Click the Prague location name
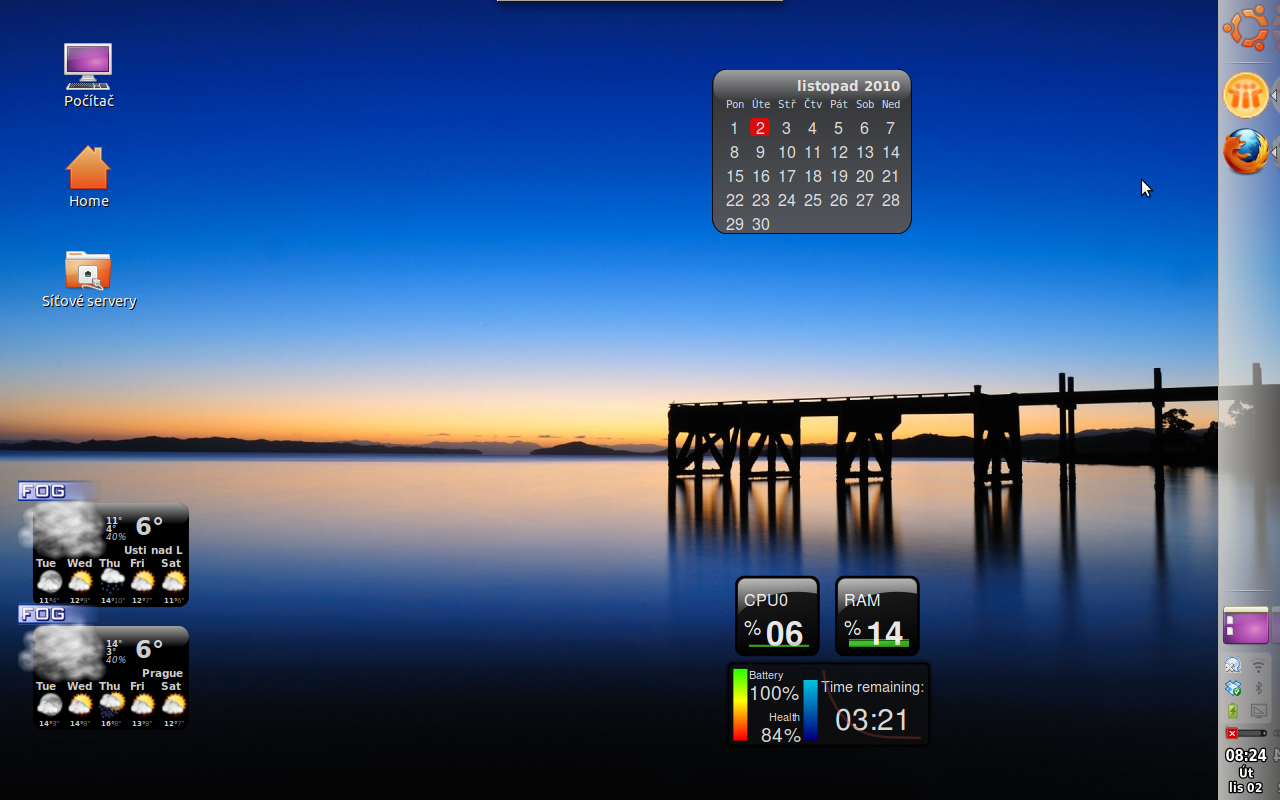1280x800 pixels. point(162,673)
